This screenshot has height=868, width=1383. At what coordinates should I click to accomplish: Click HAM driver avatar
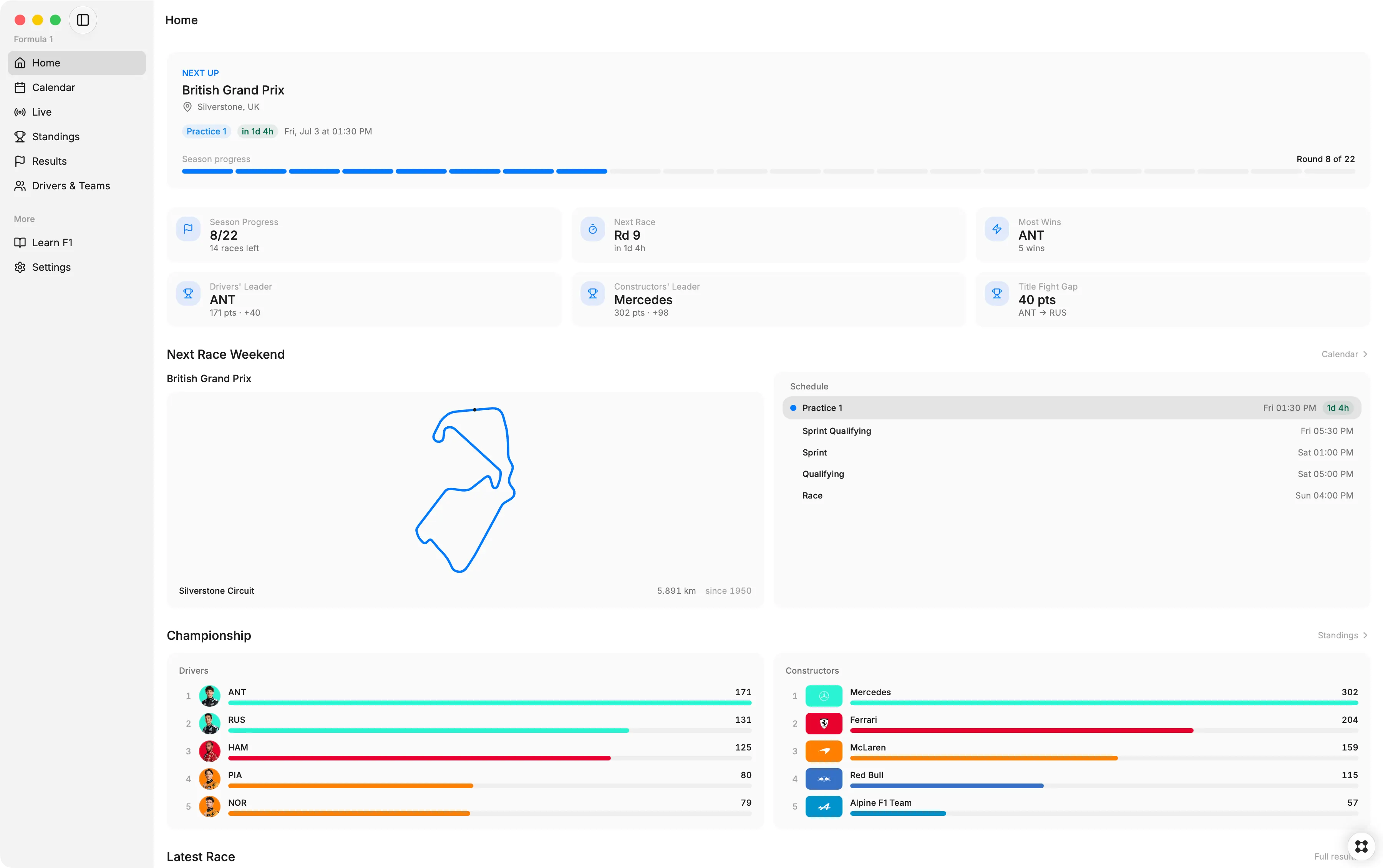[209, 751]
